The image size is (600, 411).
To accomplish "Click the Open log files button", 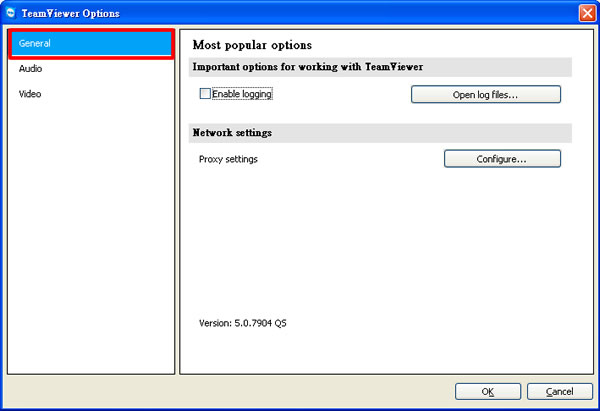I will pyautogui.click(x=486, y=95).
